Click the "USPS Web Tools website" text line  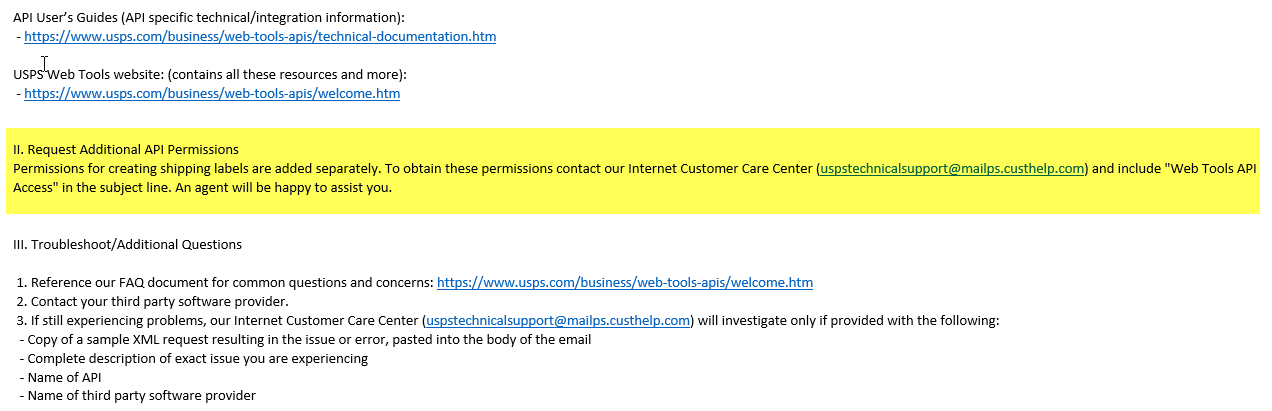(90, 75)
